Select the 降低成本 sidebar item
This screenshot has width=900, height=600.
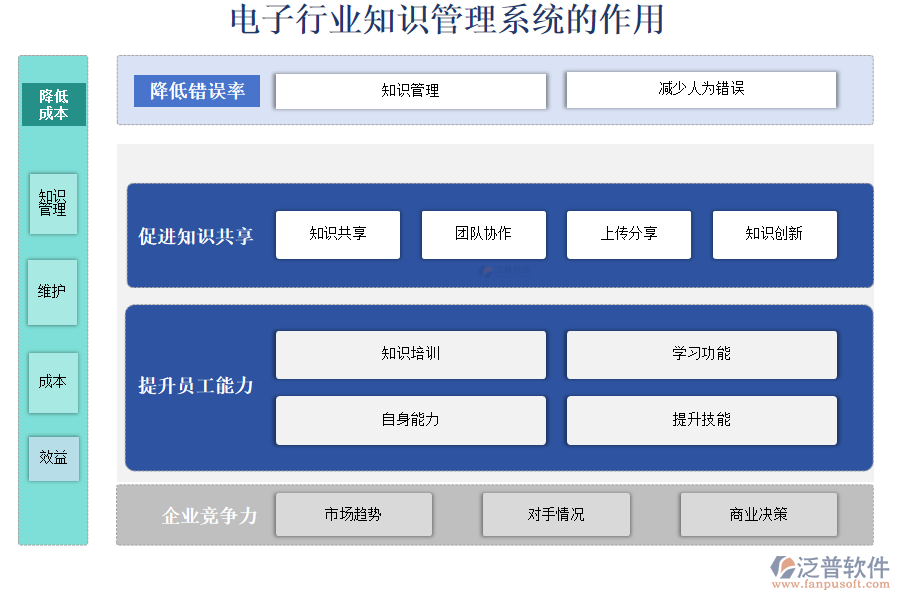tap(53, 105)
